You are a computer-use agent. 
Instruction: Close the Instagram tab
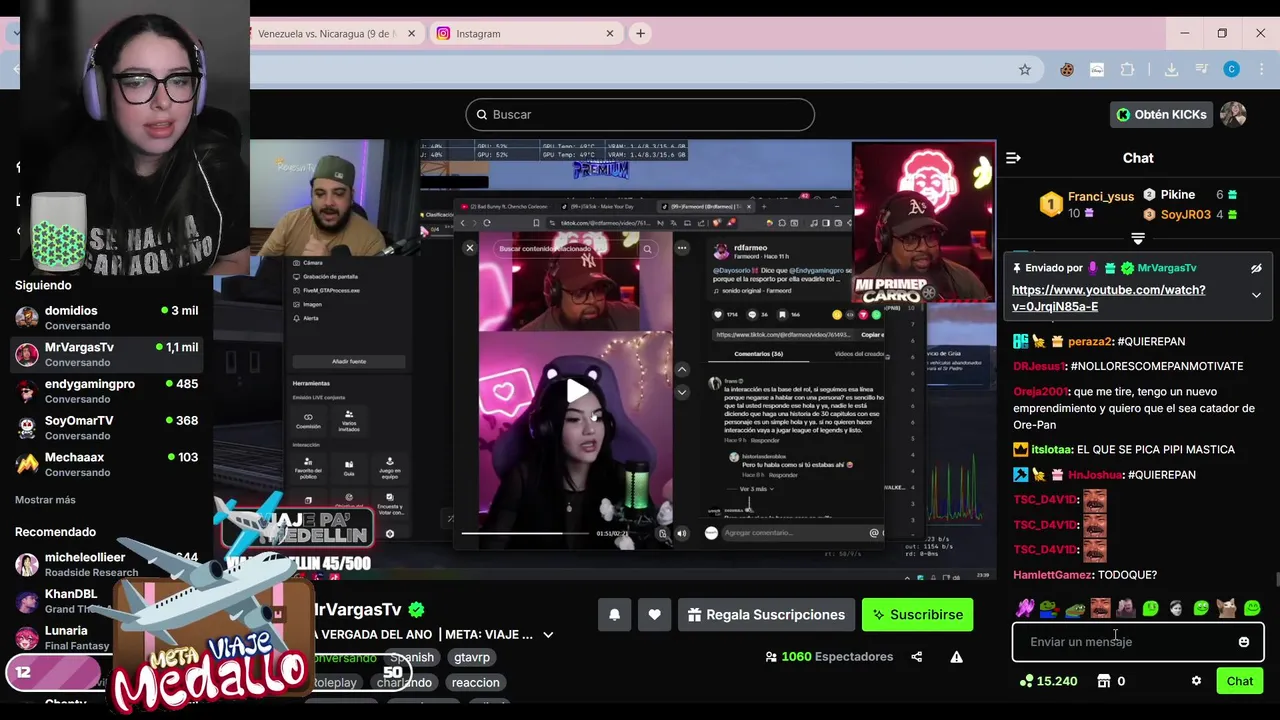click(x=610, y=33)
